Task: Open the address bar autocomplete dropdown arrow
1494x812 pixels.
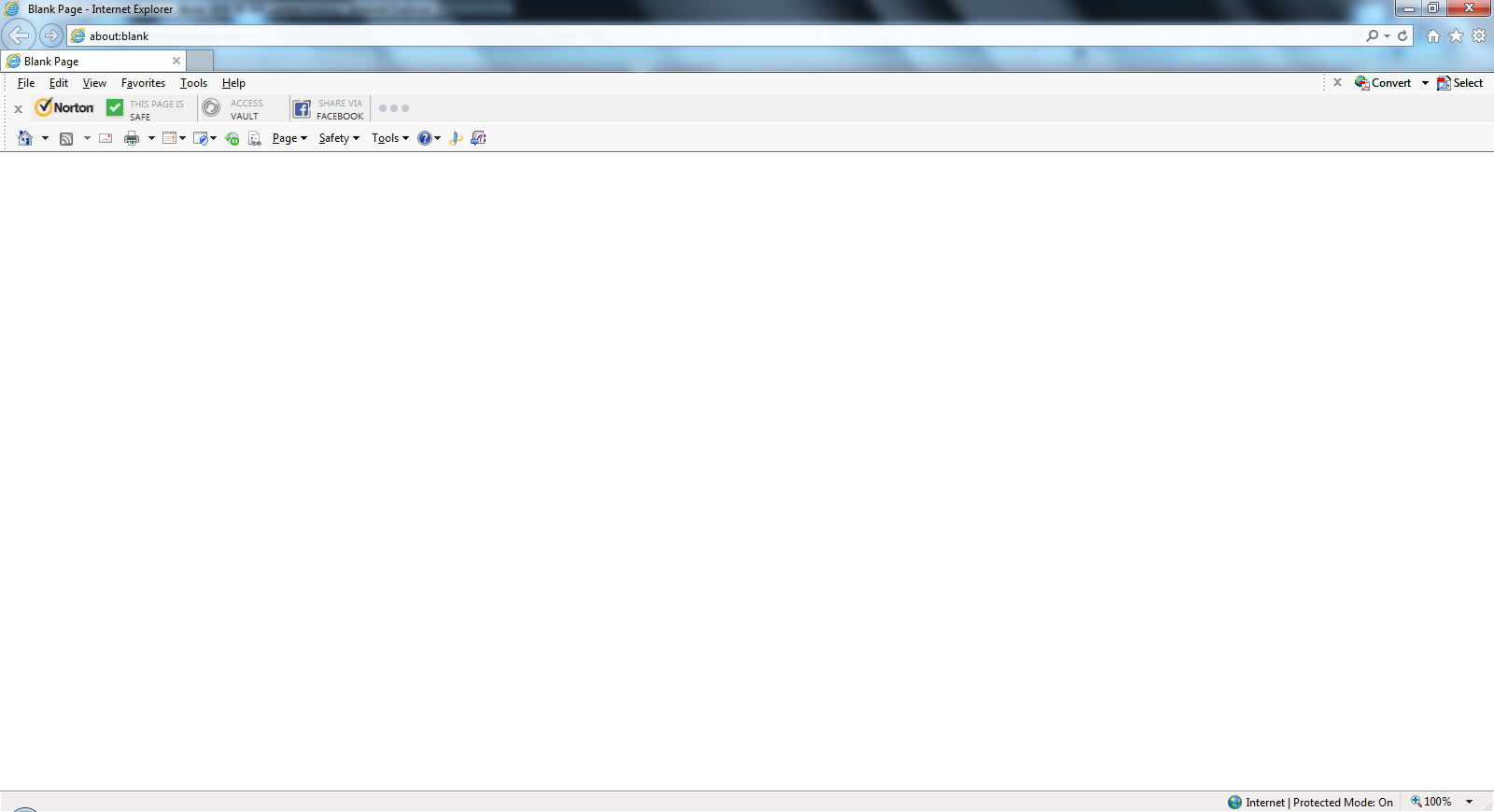Action: pyautogui.click(x=1387, y=36)
